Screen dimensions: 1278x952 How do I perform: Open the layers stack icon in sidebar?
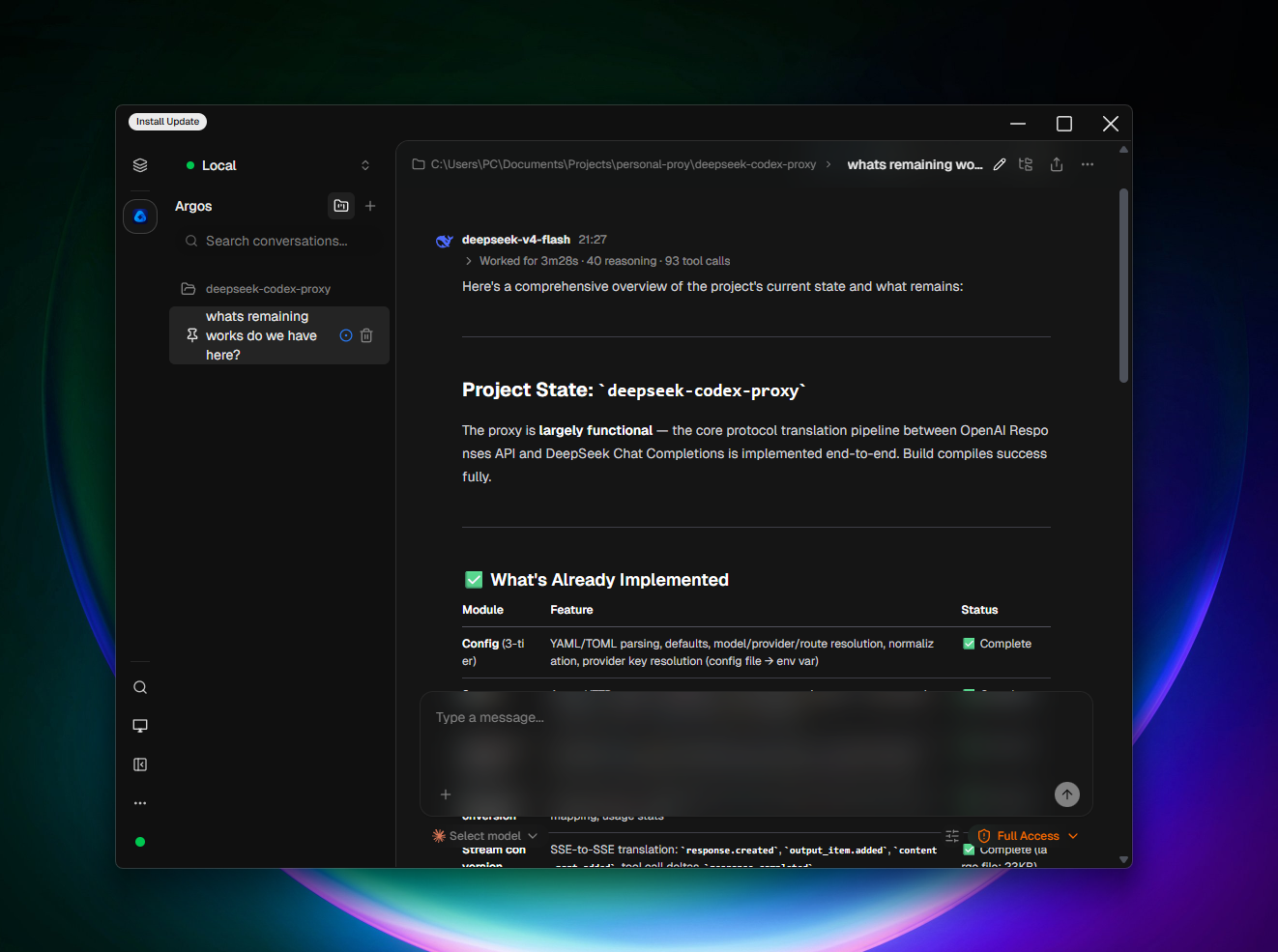tap(140, 165)
